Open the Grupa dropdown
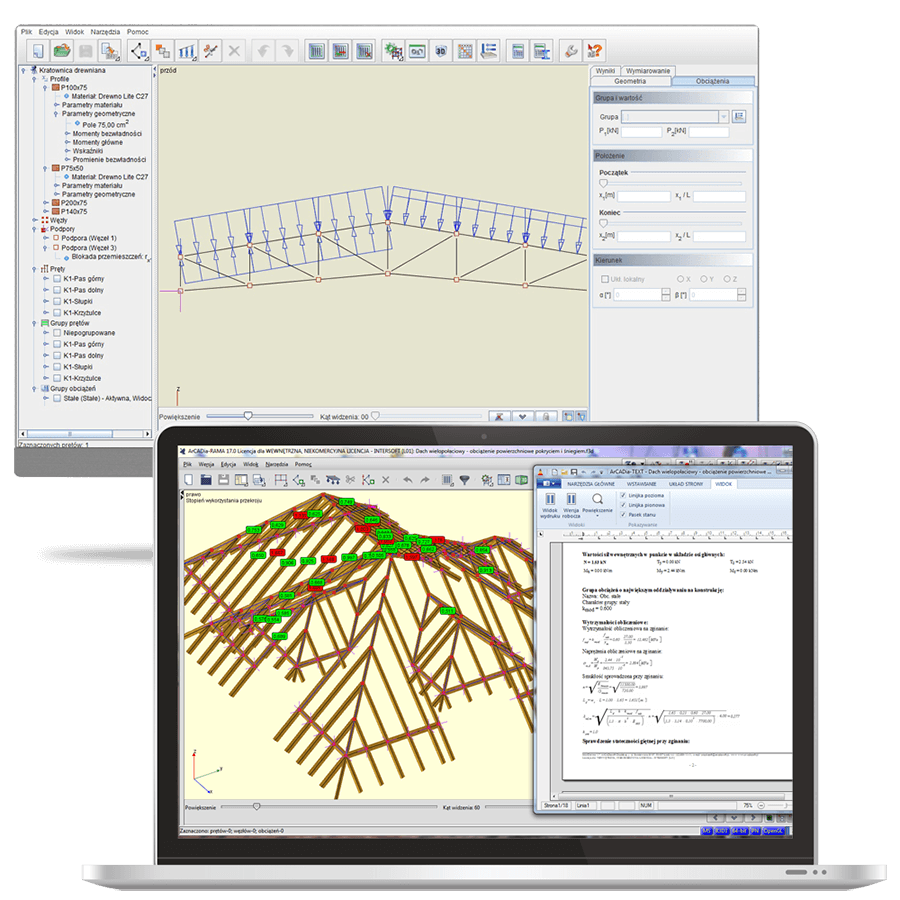 (x=675, y=117)
